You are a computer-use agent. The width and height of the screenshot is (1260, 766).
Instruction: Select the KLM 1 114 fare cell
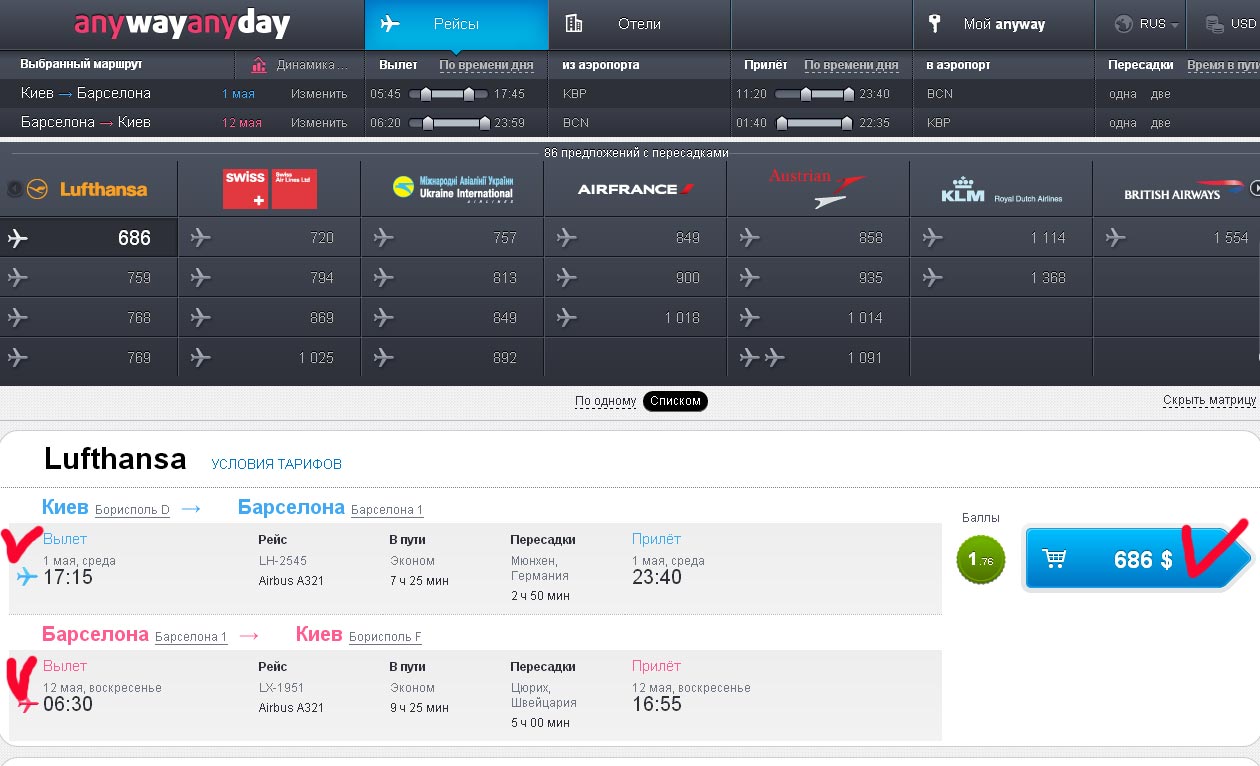(x=1002, y=238)
